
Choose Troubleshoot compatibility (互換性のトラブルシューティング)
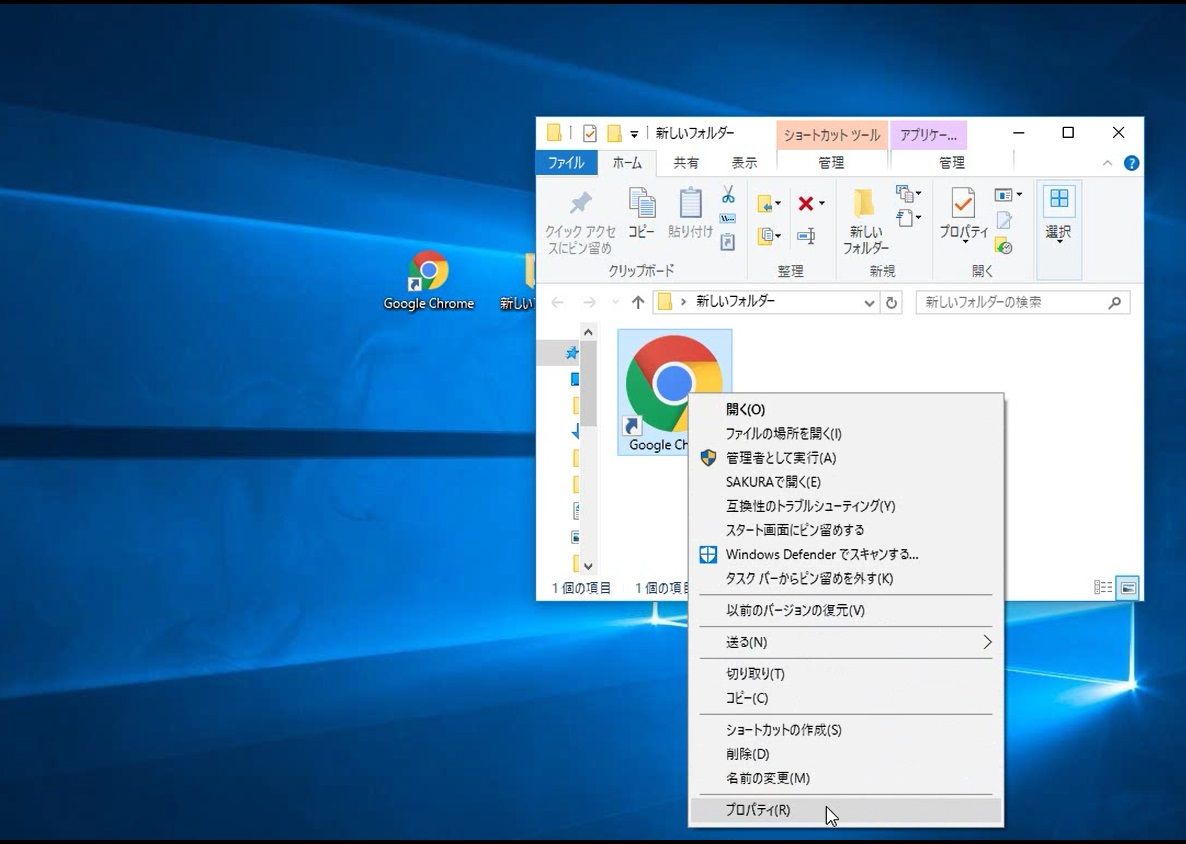pos(847,506)
